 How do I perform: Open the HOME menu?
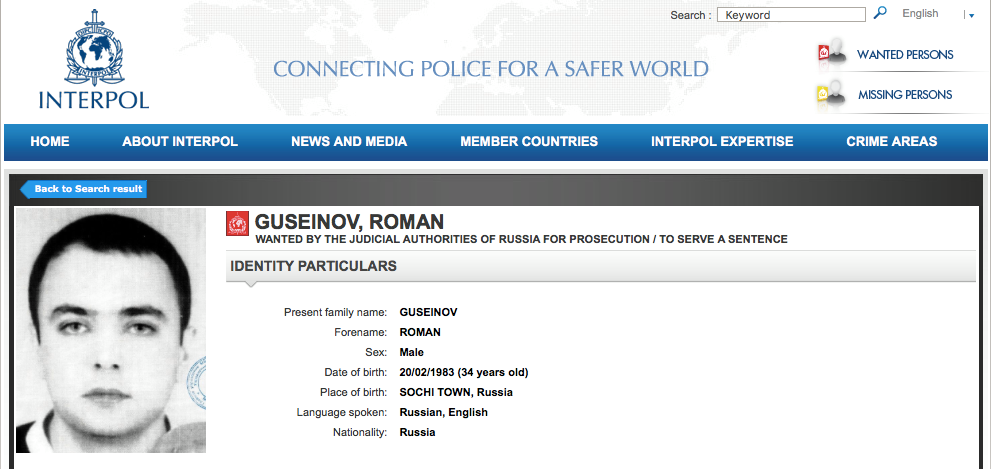pyautogui.click(x=50, y=142)
